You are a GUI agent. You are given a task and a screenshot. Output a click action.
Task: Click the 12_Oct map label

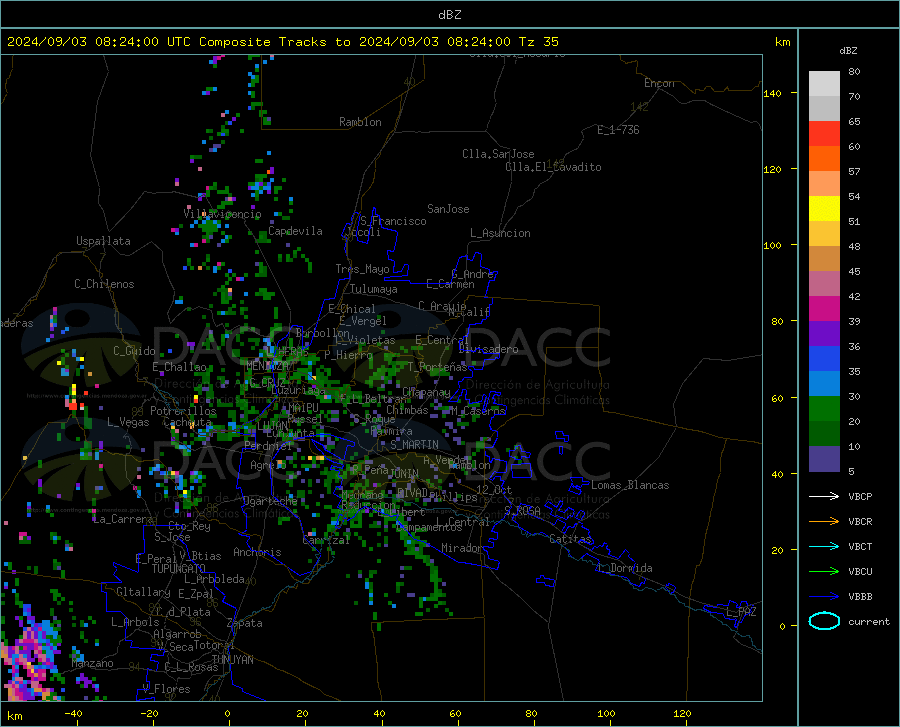(x=494, y=489)
